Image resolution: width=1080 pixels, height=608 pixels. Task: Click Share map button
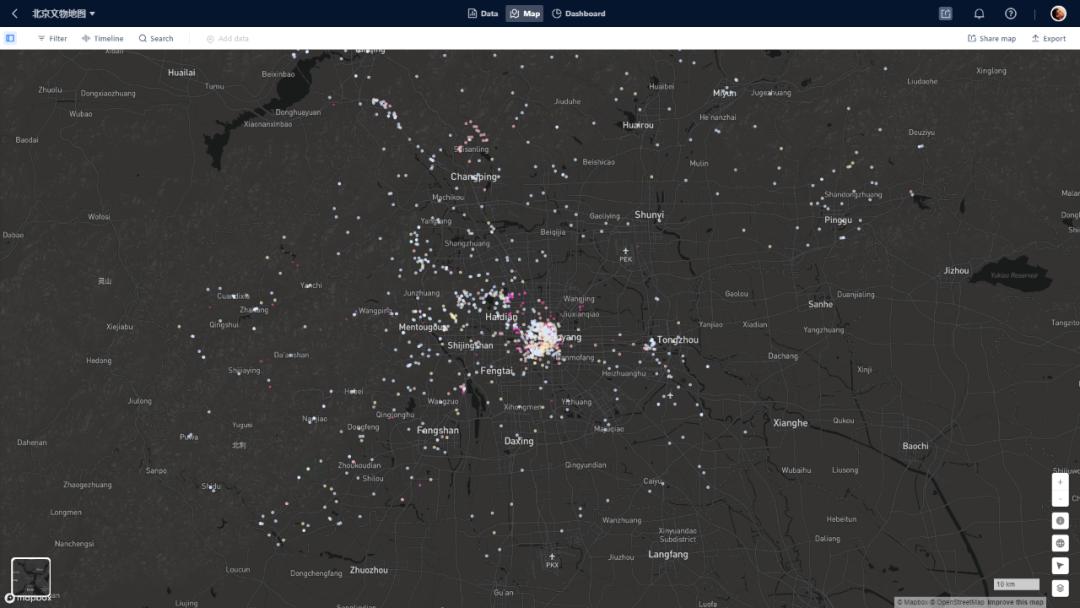point(992,39)
